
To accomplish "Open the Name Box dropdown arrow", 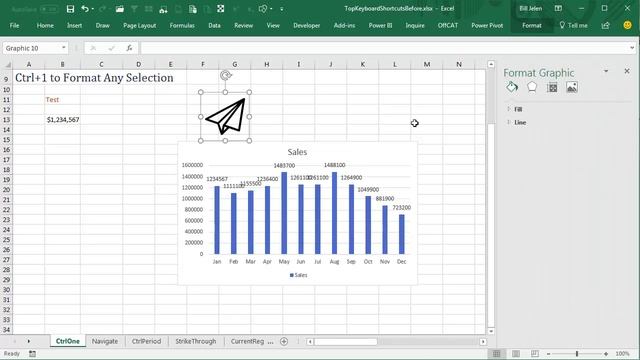I will coord(64,48).
